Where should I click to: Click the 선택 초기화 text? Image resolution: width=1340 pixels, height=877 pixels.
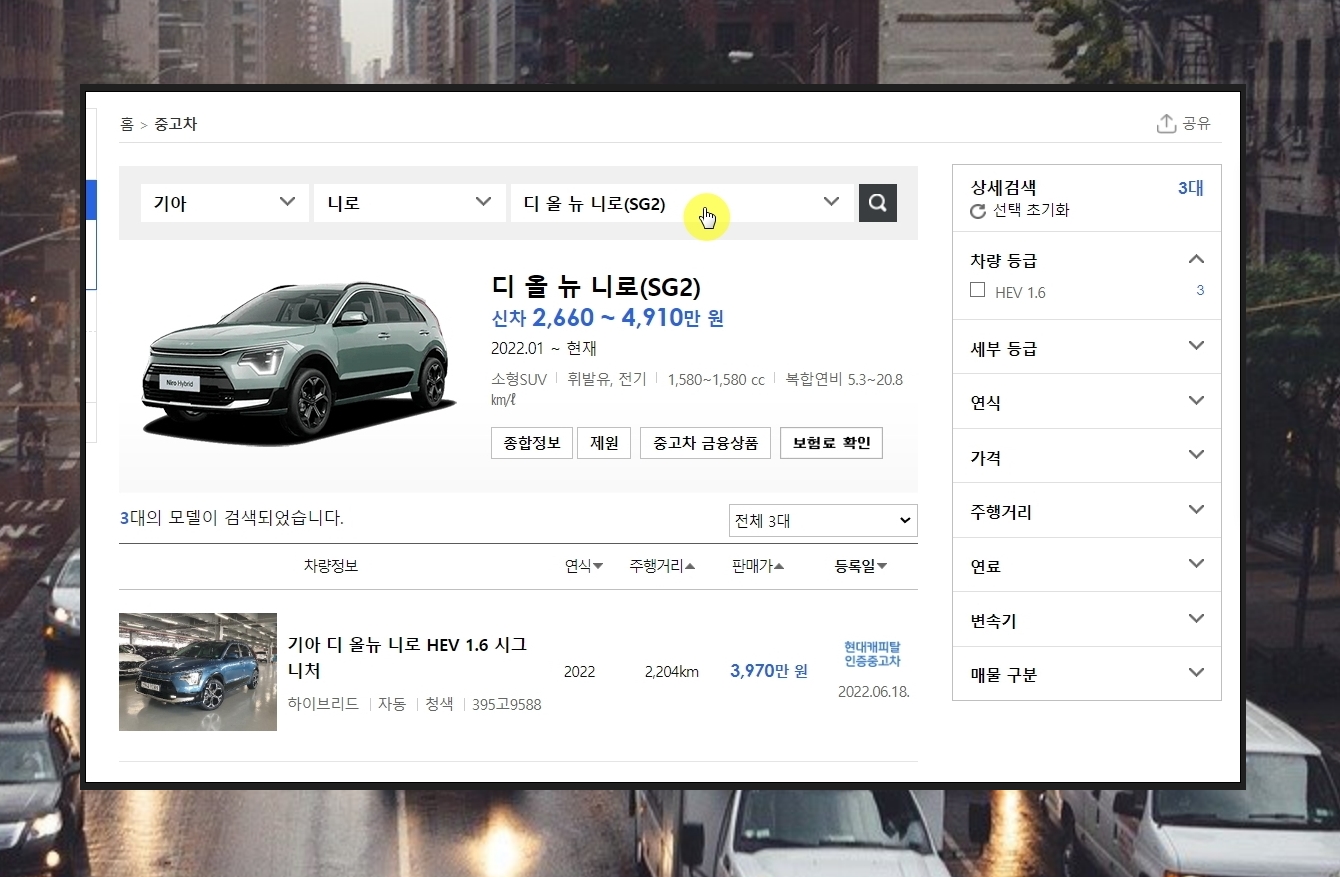tap(1031, 211)
